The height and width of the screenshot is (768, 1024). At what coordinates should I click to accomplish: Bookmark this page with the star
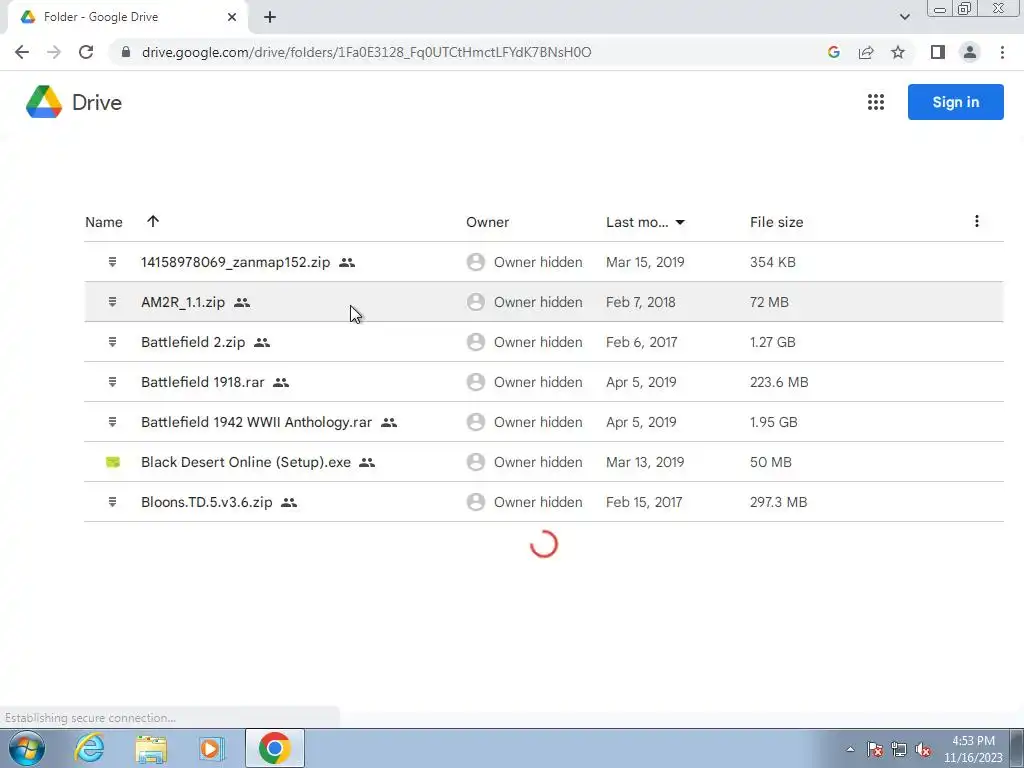tap(898, 52)
